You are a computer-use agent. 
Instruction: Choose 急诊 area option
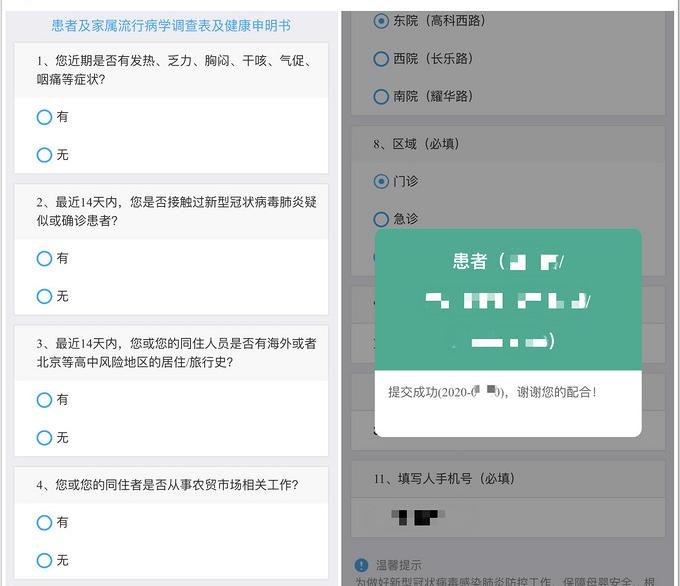point(381,219)
